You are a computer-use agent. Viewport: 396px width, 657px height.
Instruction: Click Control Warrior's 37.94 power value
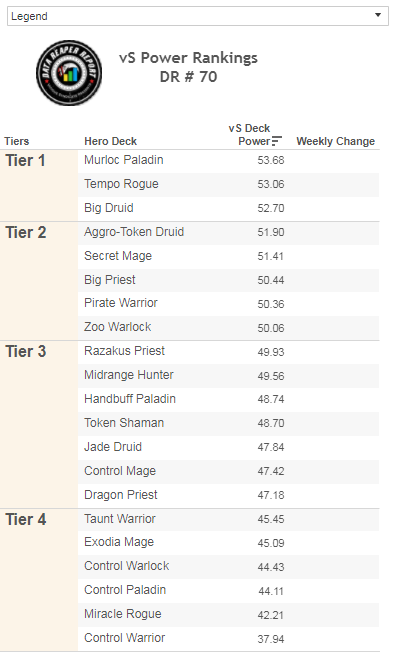[271, 639]
